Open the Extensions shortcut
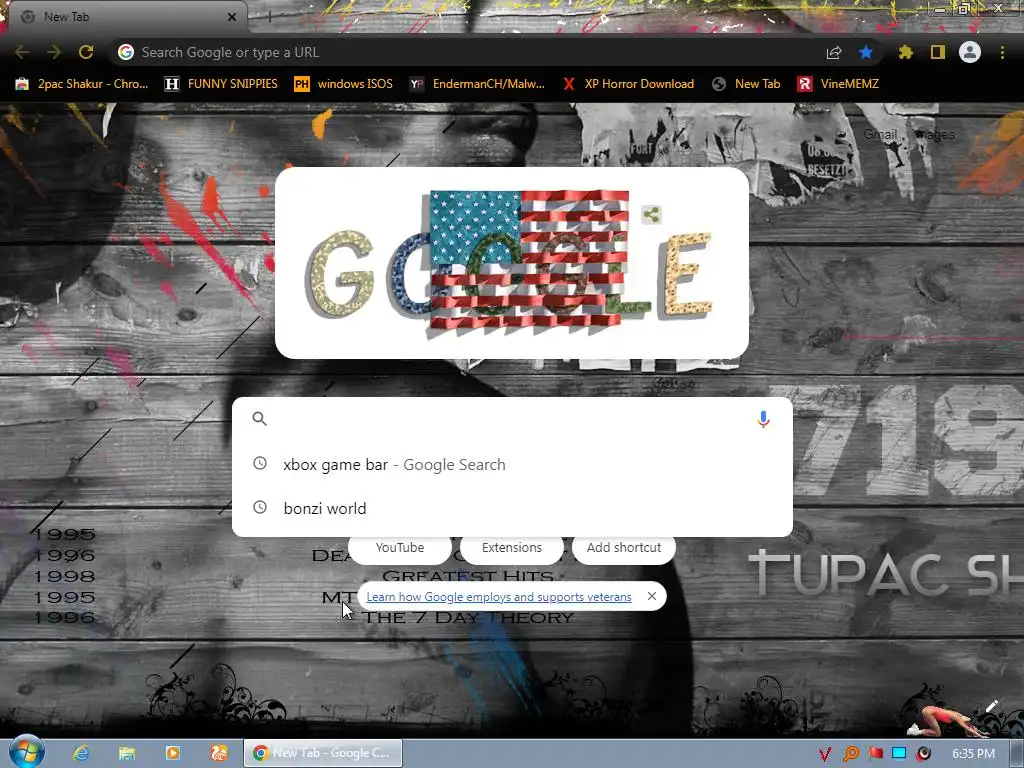Screen dimensions: 1024x768 (512, 549)
